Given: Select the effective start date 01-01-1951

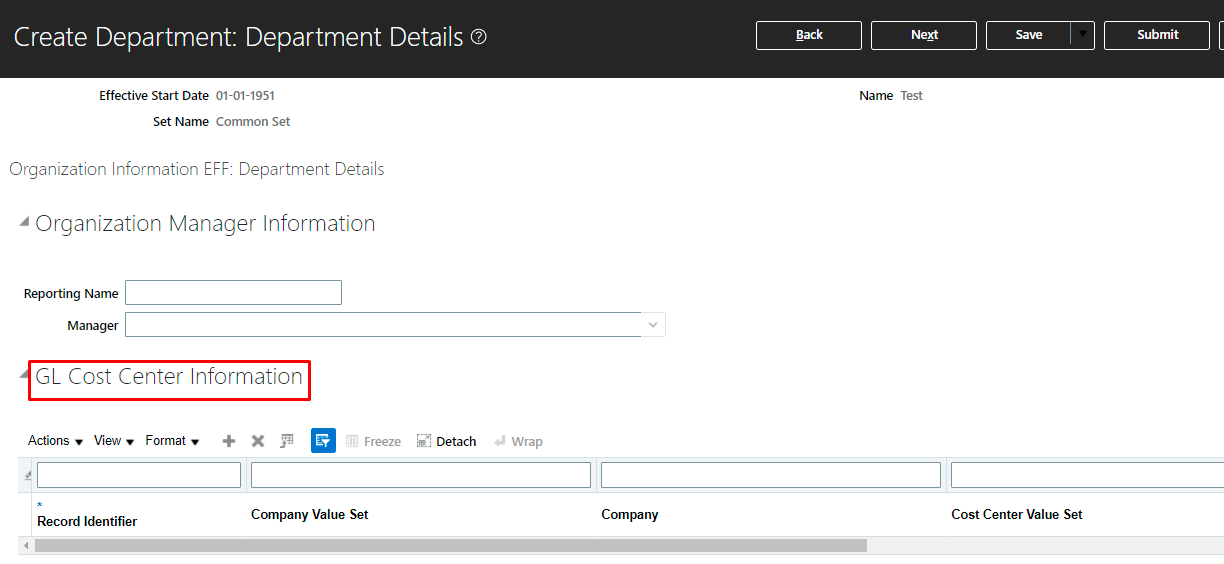Looking at the screenshot, I should click(245, 95).
